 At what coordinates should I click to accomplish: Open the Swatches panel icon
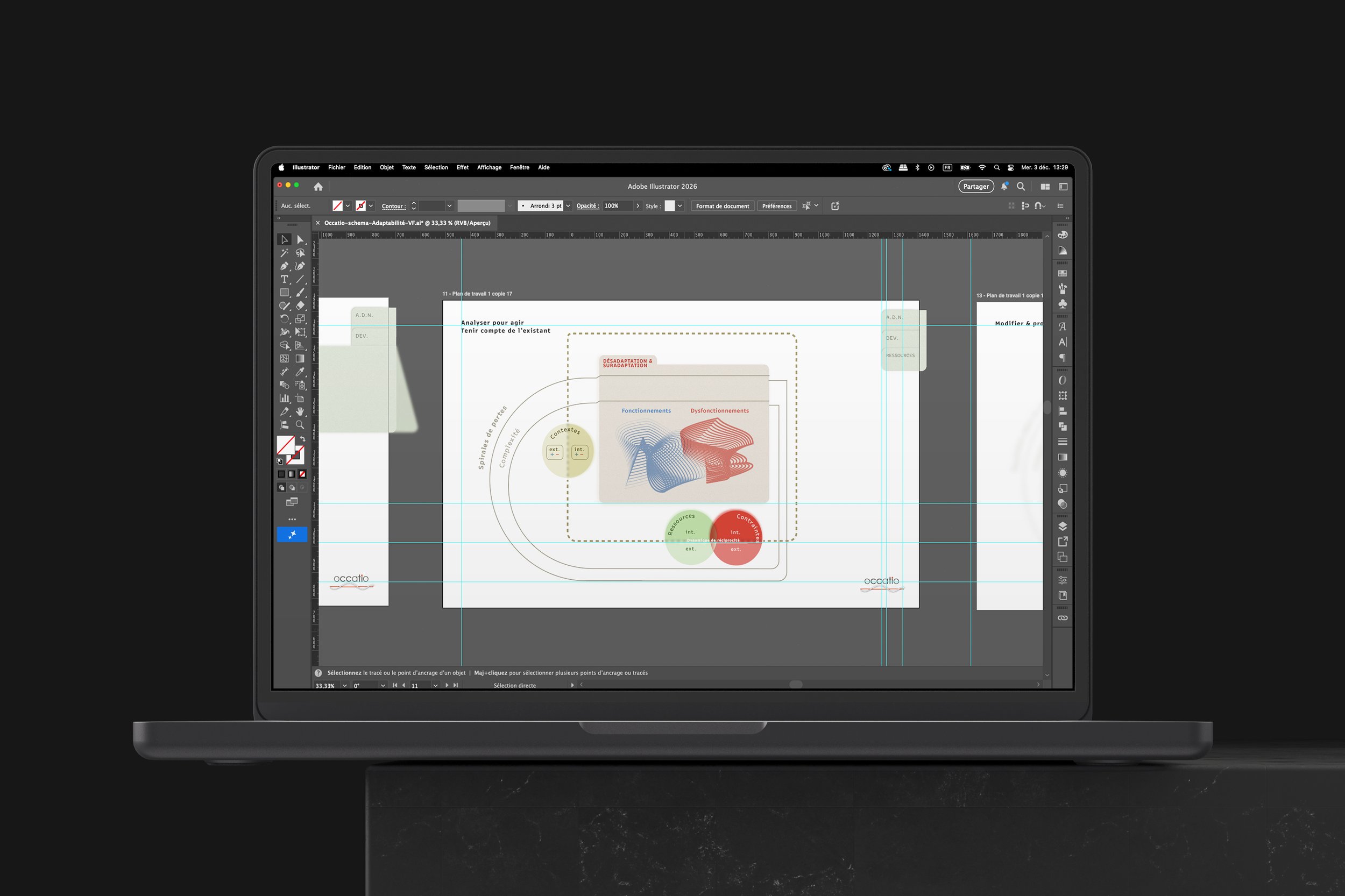1062,274
